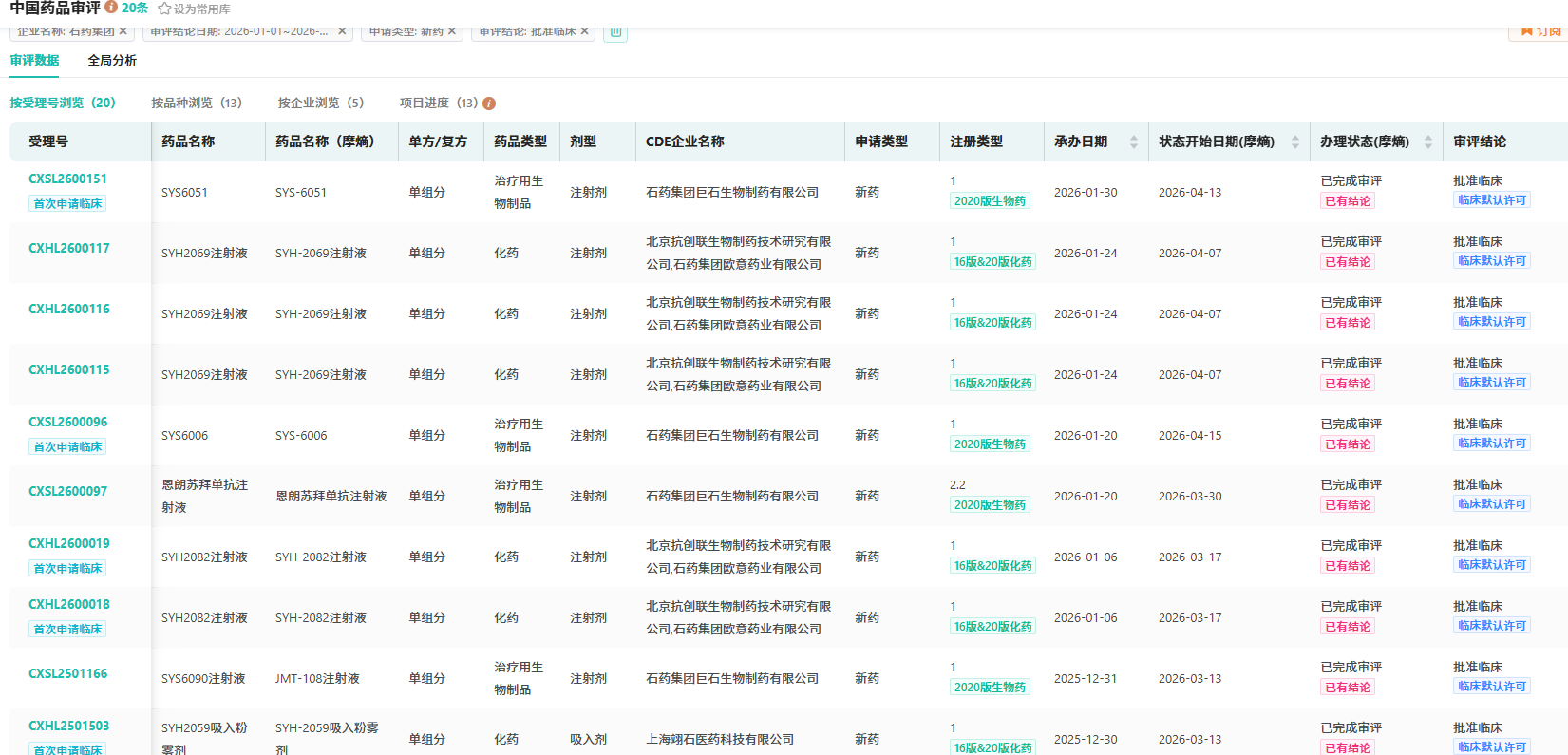1568x755 pixels.
Task: Remove the 企业名称 石药集团 filter tag
Action: click(123, 31)
